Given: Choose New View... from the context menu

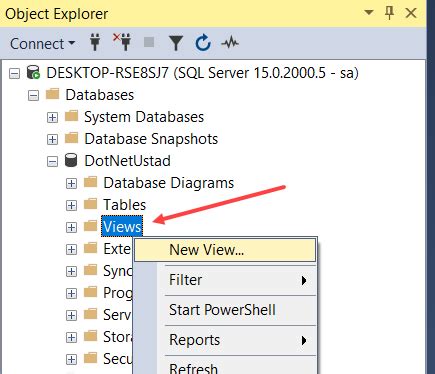Looking at the screenshot, I should [225, 250].
